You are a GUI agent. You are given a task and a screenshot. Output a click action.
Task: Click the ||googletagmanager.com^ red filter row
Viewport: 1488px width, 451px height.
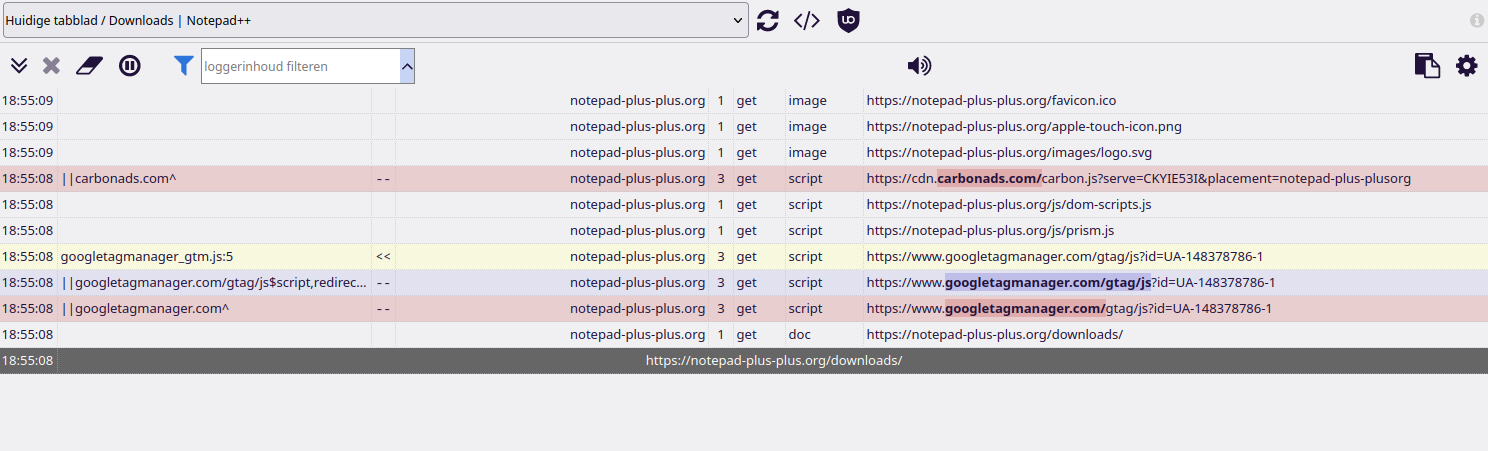coord(145,309)
